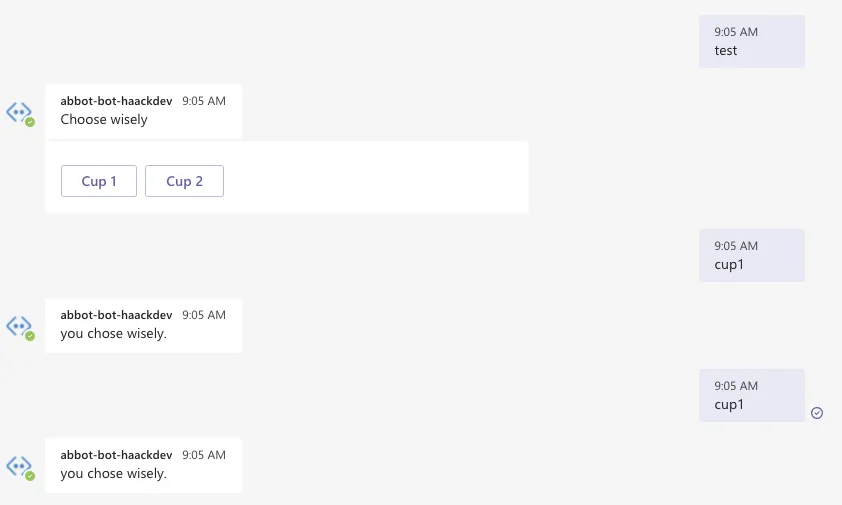Click bot avatar next to last "you chose wisely"
Image resolution: width=842 pixels, height=505 pixels.
tap(20, 466)
